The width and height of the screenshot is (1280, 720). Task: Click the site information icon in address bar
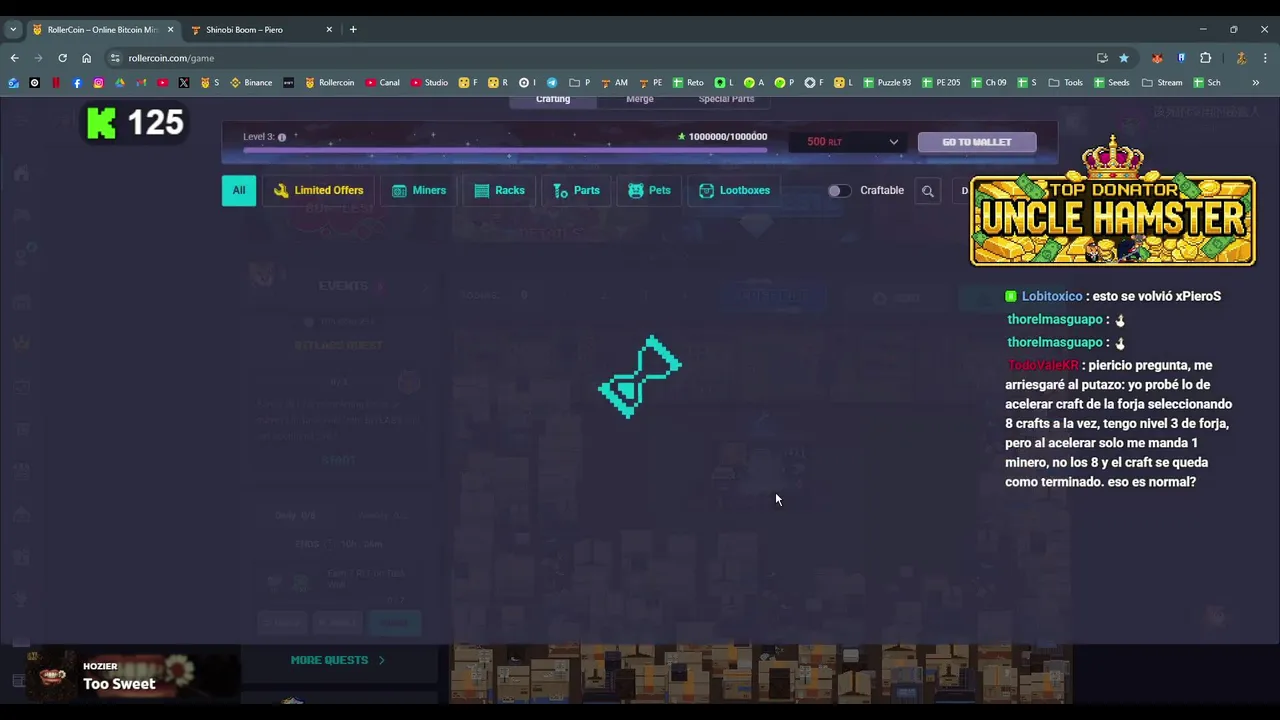[115, 58]
